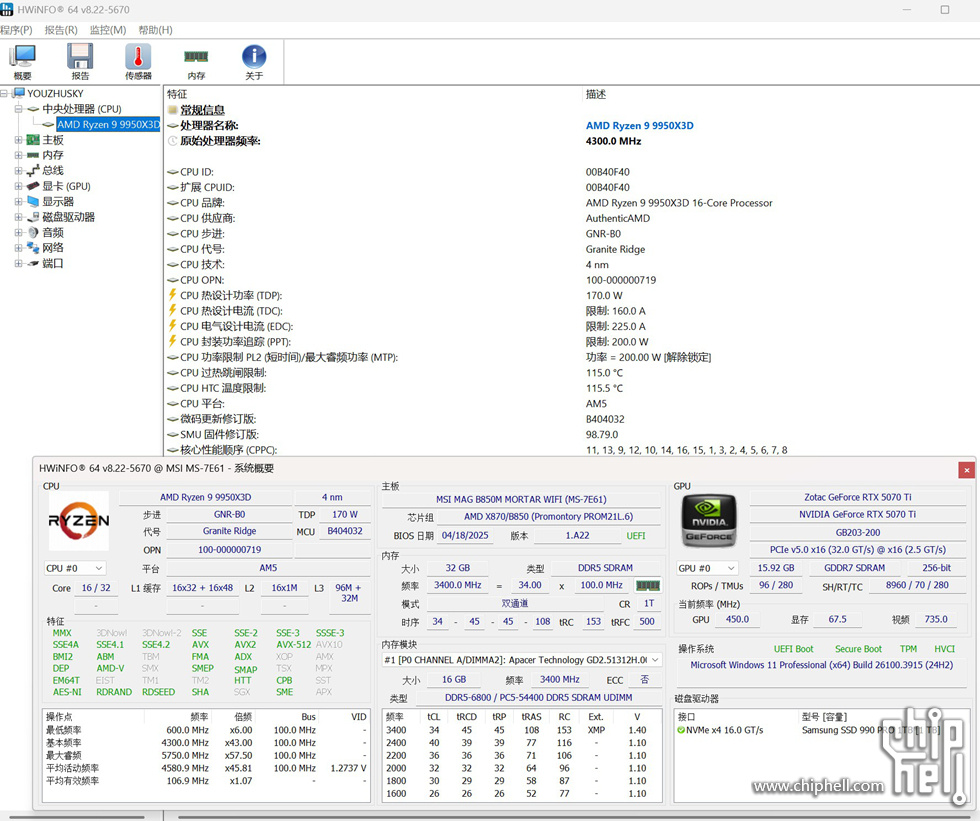Click the MSI MAG B850M MORTAR WIFI field

[521, 499]
